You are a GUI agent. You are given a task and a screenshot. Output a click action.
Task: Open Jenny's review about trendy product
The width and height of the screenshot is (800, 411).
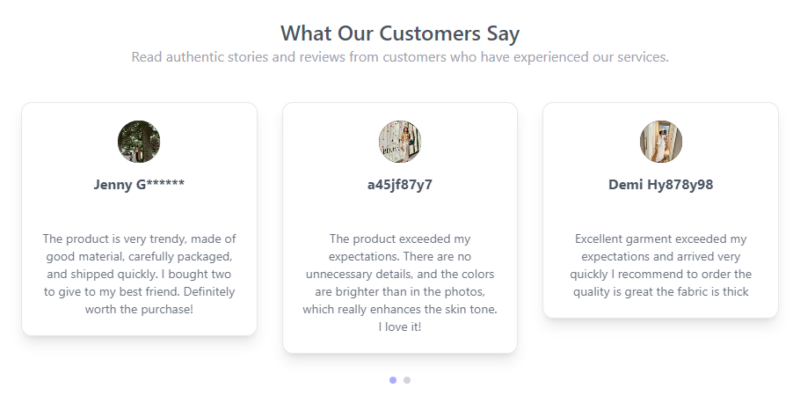click(139, 274)
